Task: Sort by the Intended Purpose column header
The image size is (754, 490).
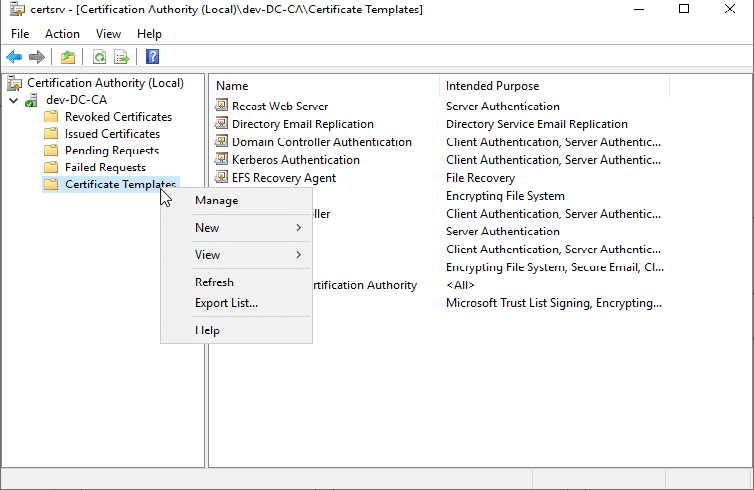Action: (x=492, y=86)
